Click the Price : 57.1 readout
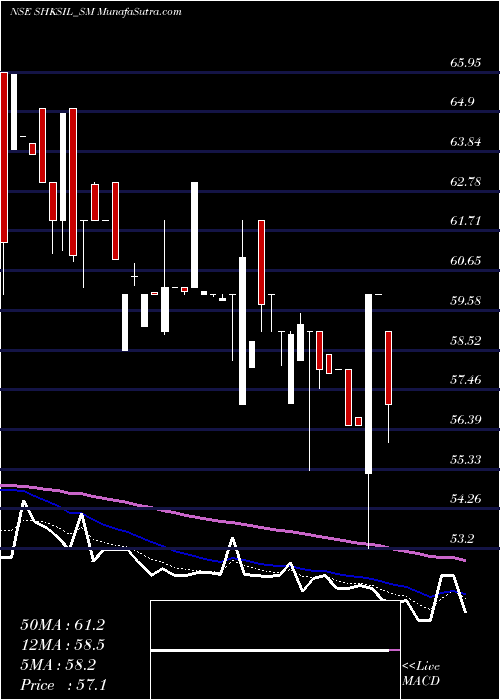The width and height of the screenshot is (500, 700). [62, 685]
